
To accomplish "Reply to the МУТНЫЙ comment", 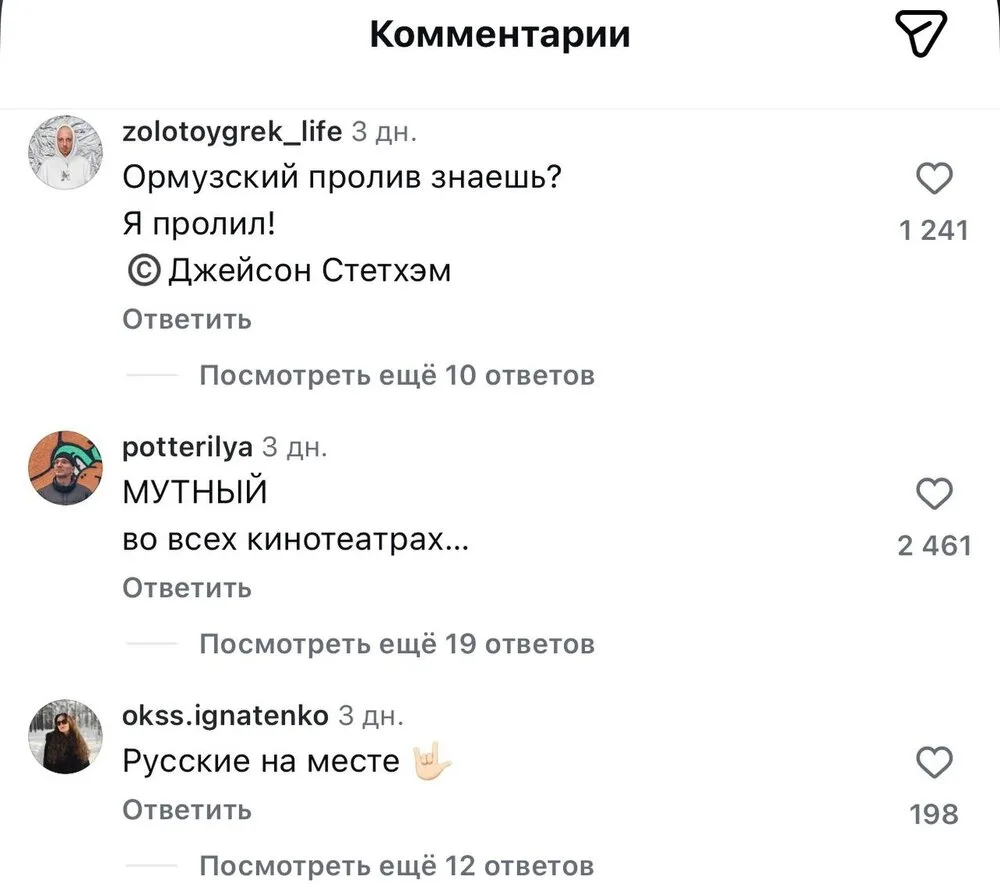I will 186,588.
